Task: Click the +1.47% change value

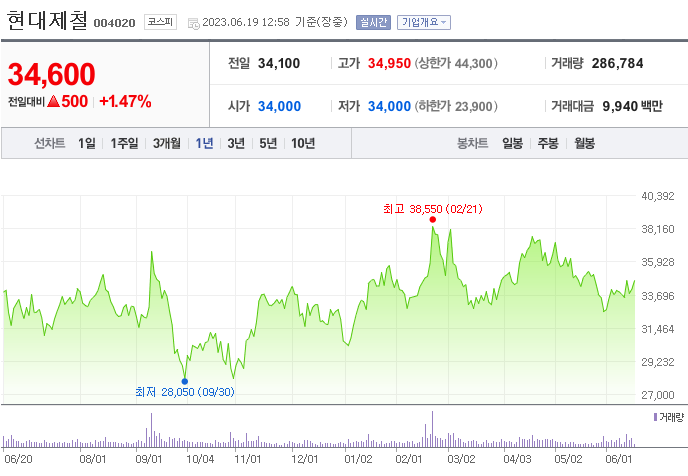Action: click(x=125, y=101)
